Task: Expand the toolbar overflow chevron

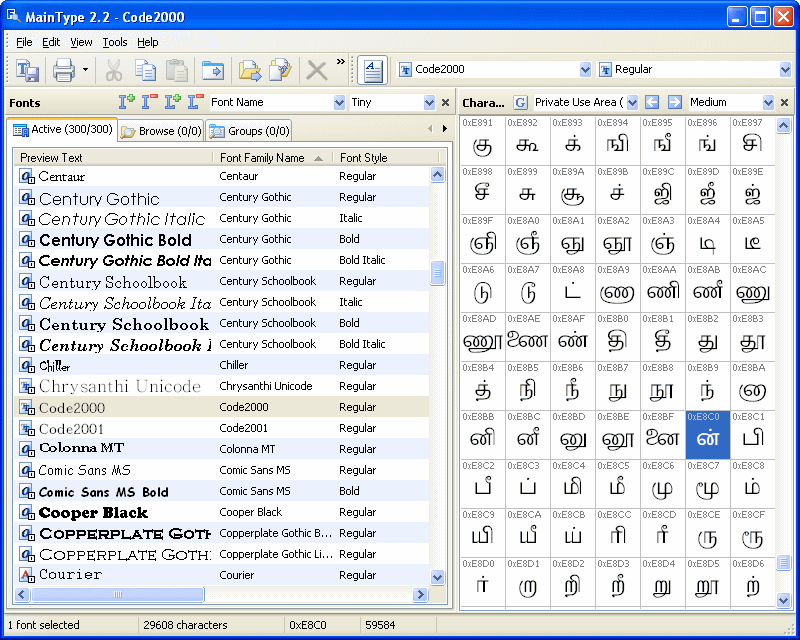Action: click(340, 62)
